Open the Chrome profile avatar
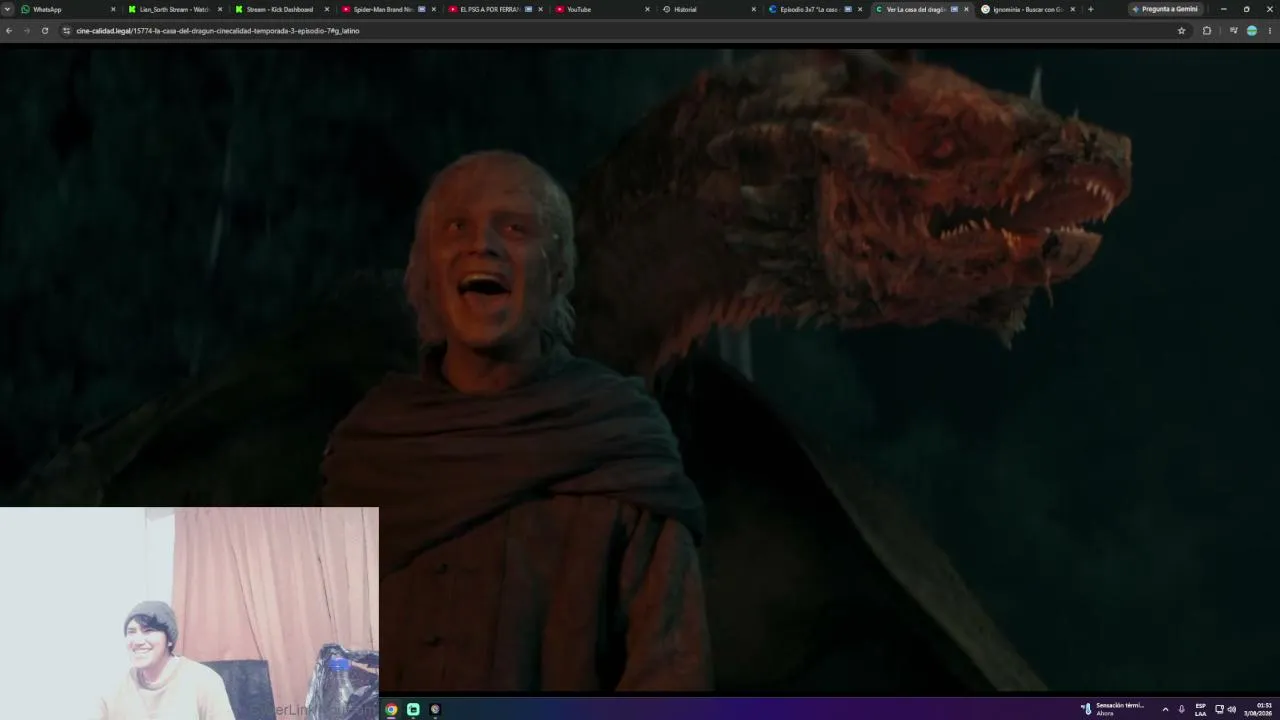1280x720 pixels. [1252, 31]
